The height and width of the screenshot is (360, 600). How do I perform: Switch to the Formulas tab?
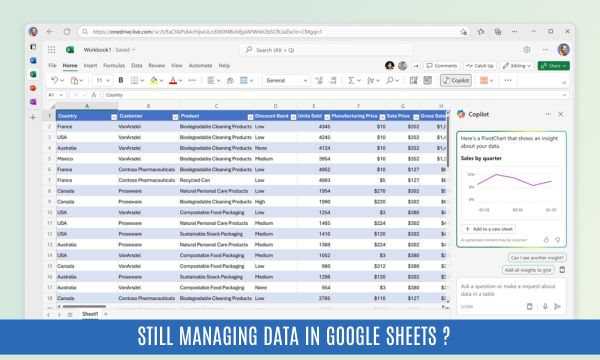114,65
